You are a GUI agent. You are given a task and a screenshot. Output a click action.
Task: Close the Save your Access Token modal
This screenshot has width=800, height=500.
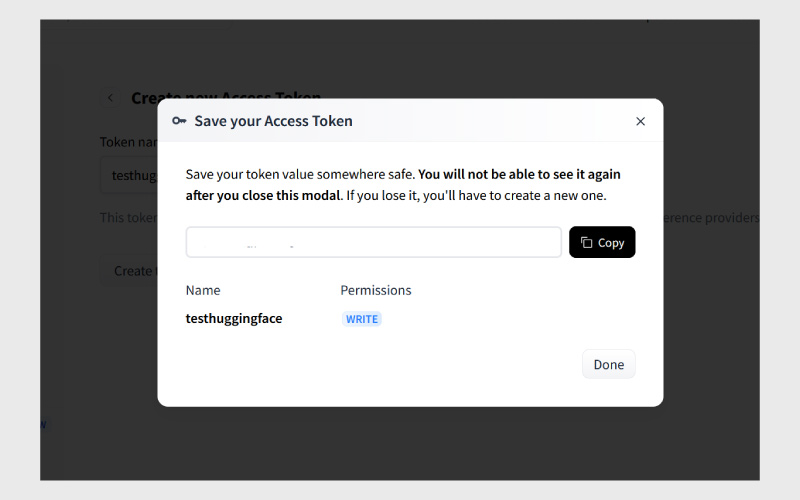pos(641,121)
